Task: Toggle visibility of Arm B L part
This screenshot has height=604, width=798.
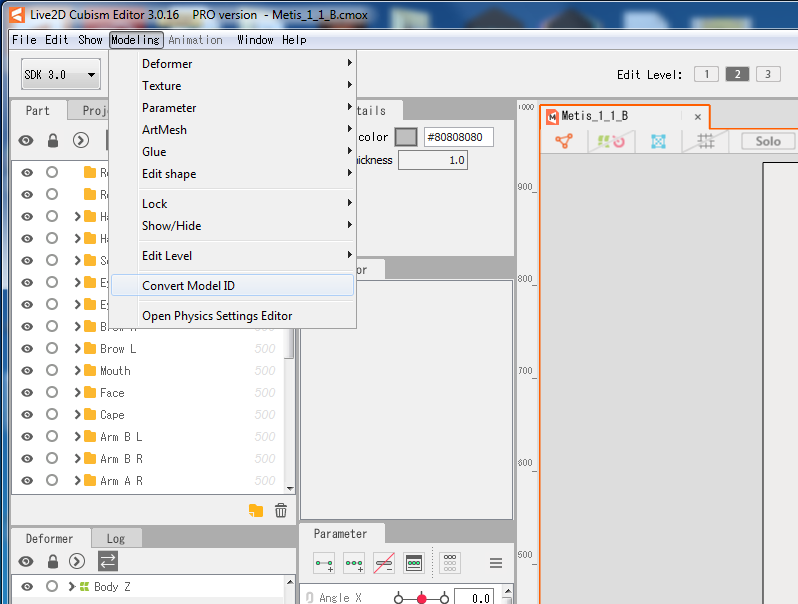Action: click(x=27, y=437)
